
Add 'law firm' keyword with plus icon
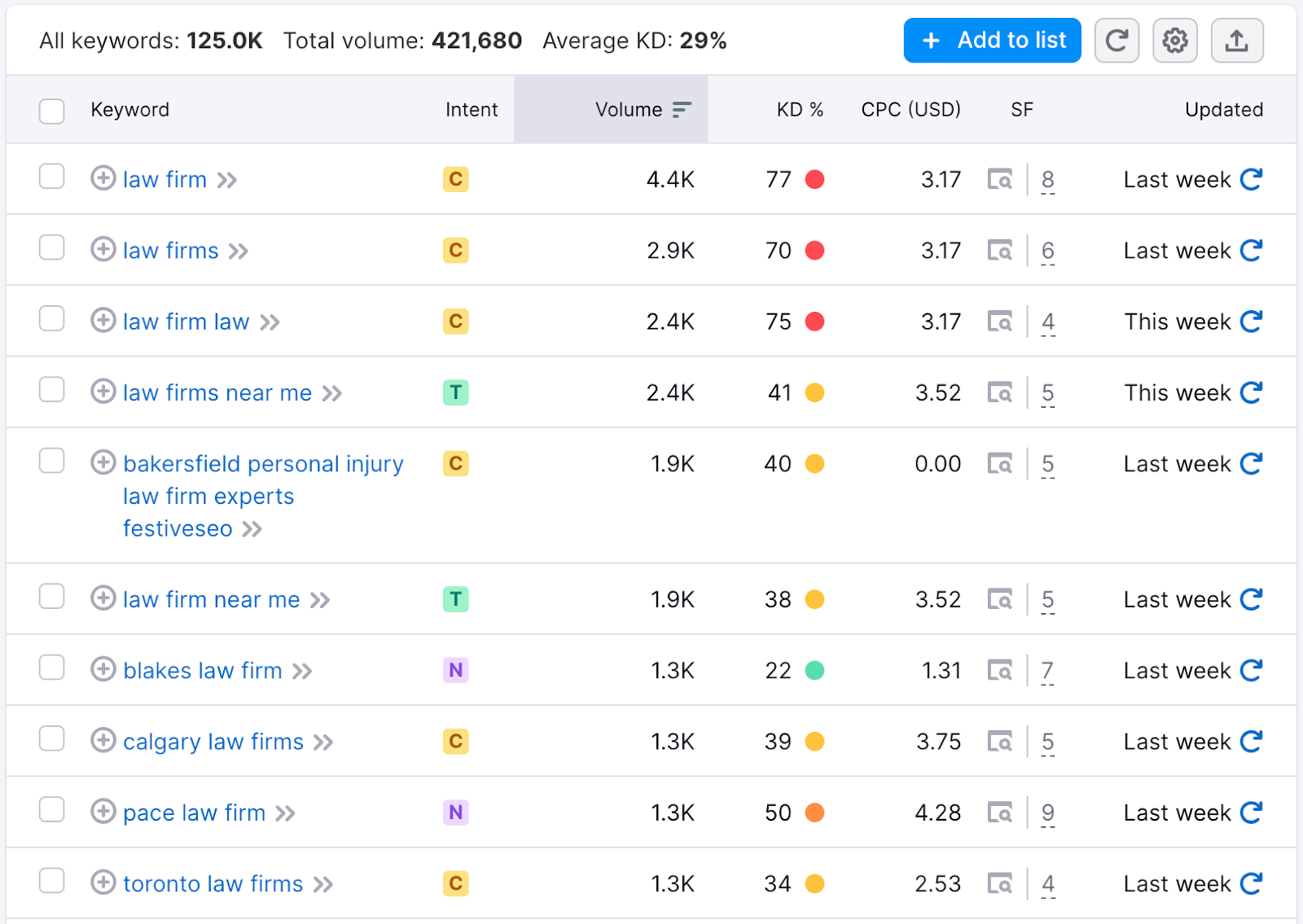point(103,178)
